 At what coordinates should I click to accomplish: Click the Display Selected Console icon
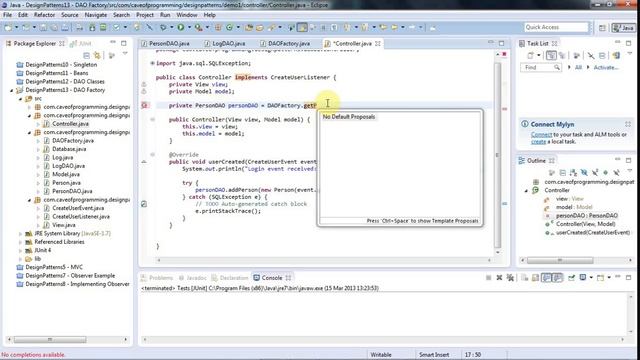(583, 278)
